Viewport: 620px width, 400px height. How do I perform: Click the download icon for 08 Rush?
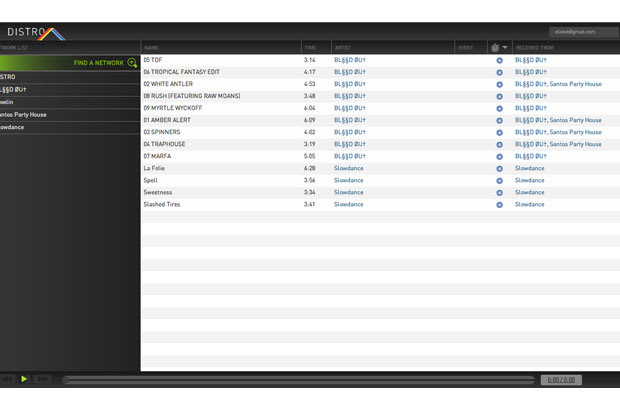click(x=499, y=96)
